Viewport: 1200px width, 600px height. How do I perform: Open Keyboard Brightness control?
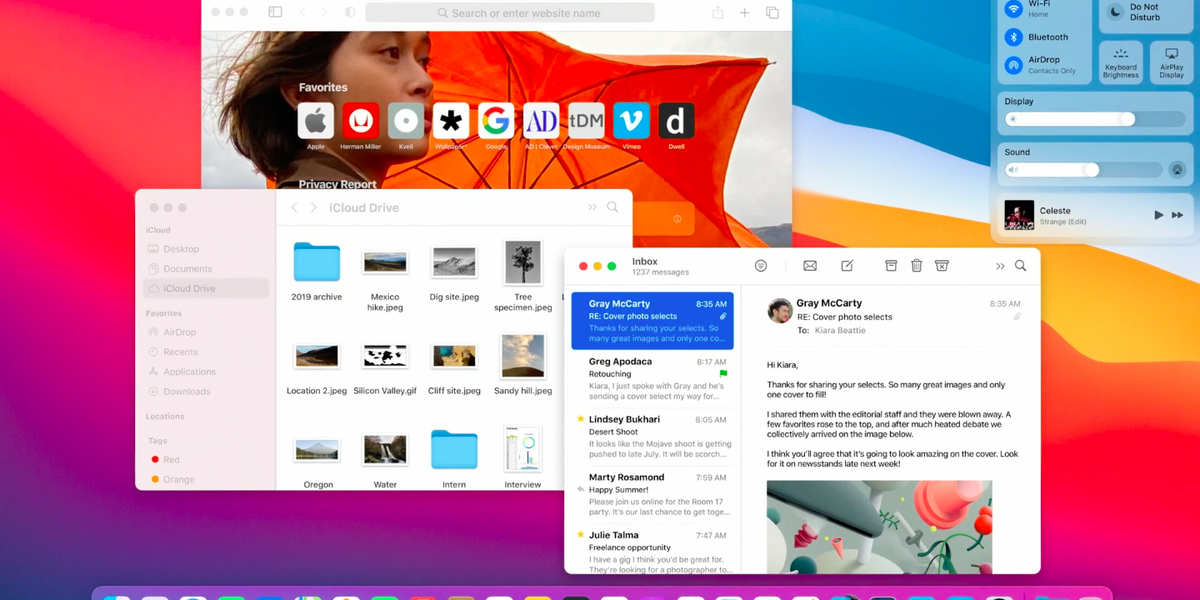(1121, 62)
